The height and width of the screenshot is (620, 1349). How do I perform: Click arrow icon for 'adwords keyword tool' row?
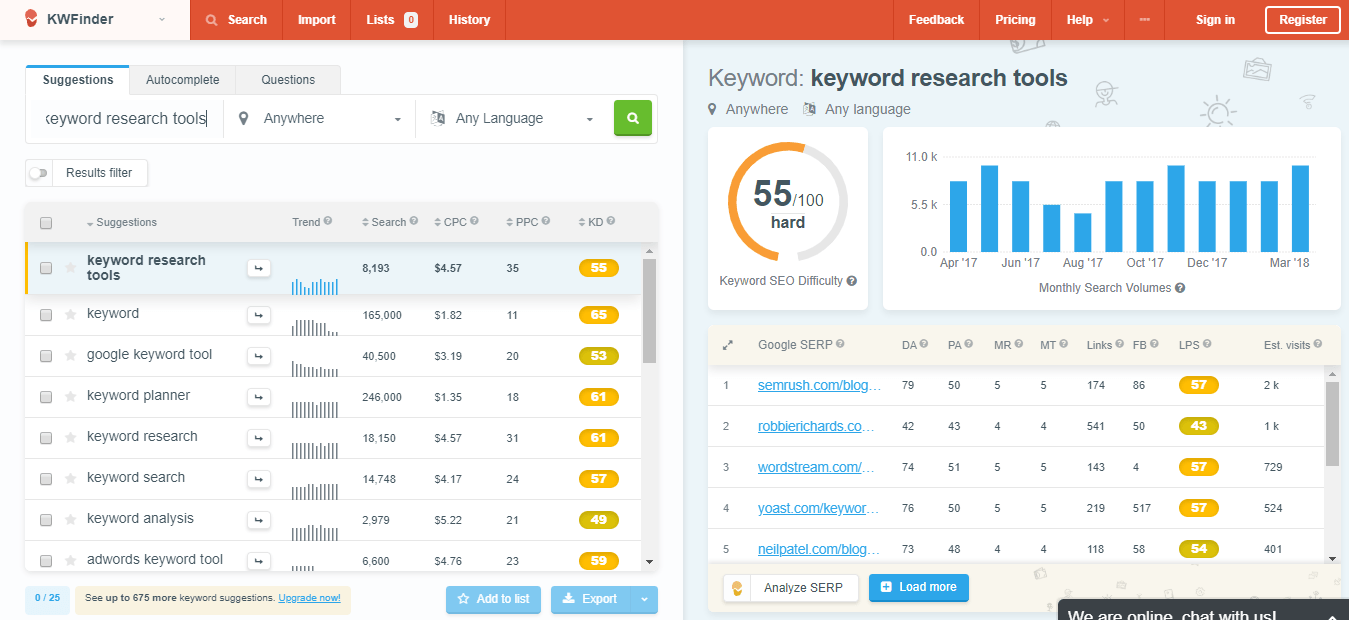tap(259, 561)
